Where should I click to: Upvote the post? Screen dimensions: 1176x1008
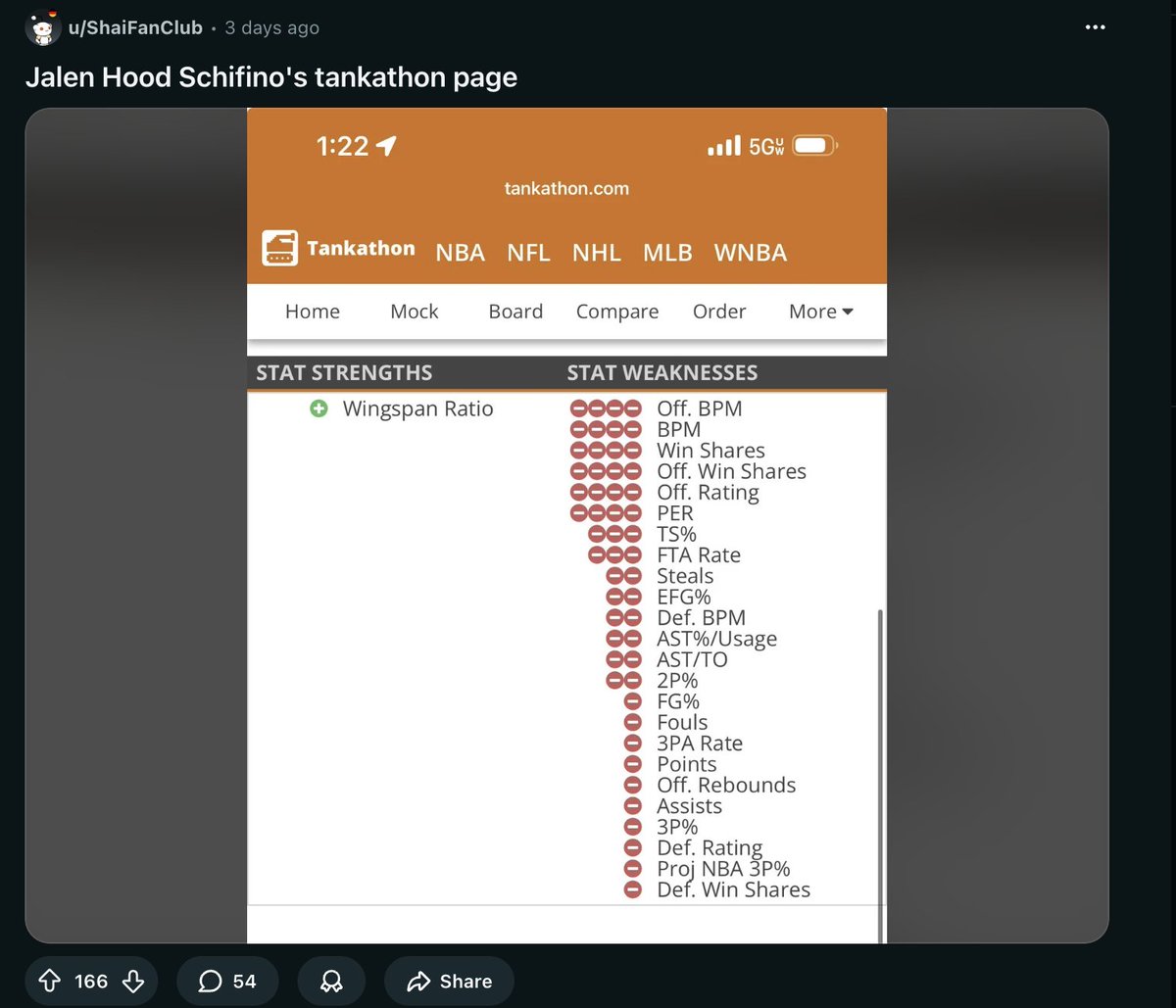[x=48, y=982]
